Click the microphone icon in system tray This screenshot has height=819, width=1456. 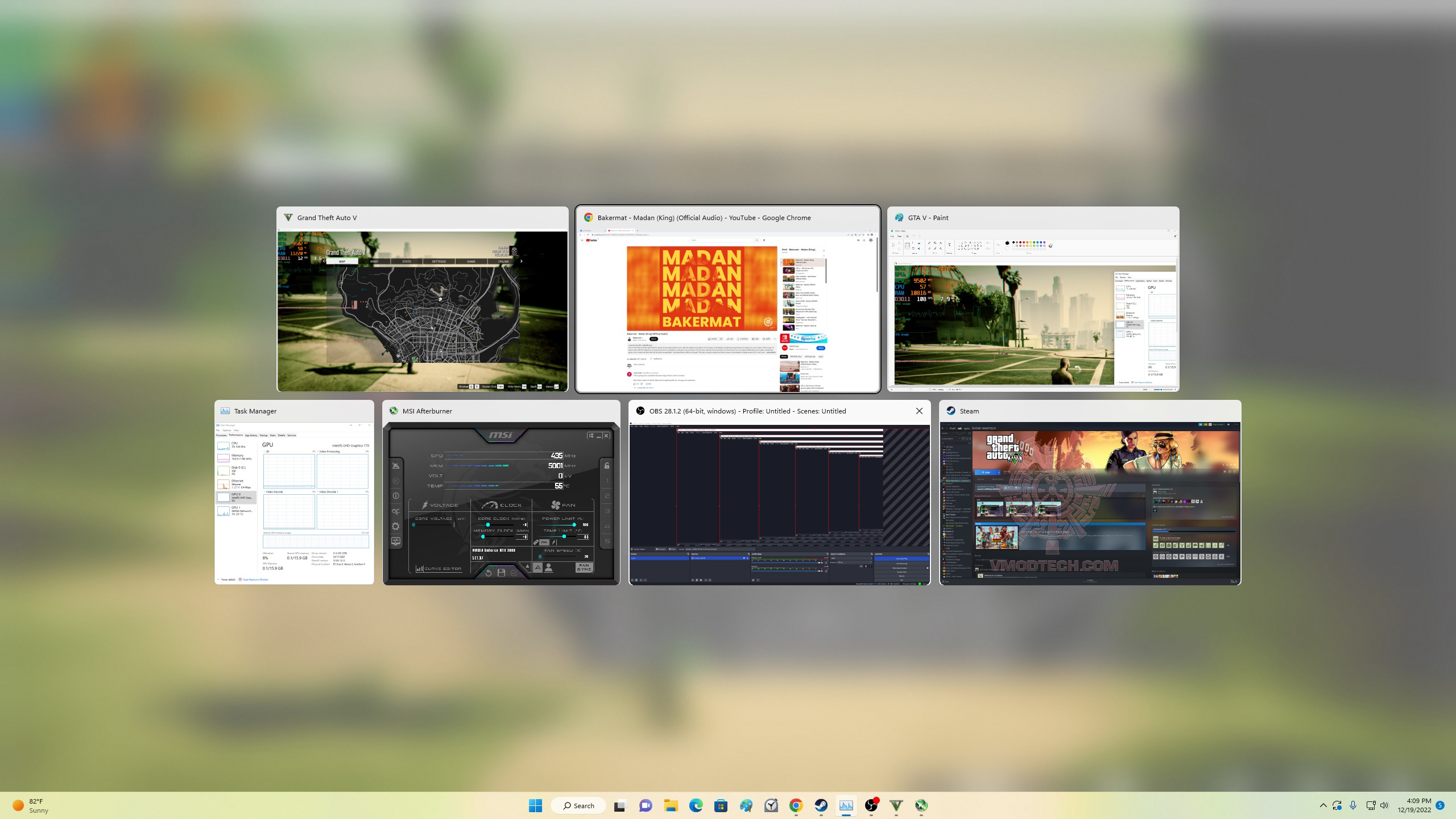coord(1353,805)
